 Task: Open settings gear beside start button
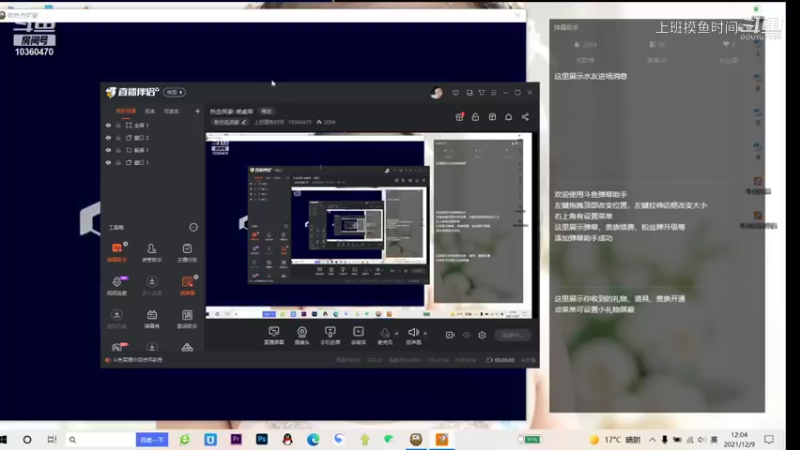[482, 335]
